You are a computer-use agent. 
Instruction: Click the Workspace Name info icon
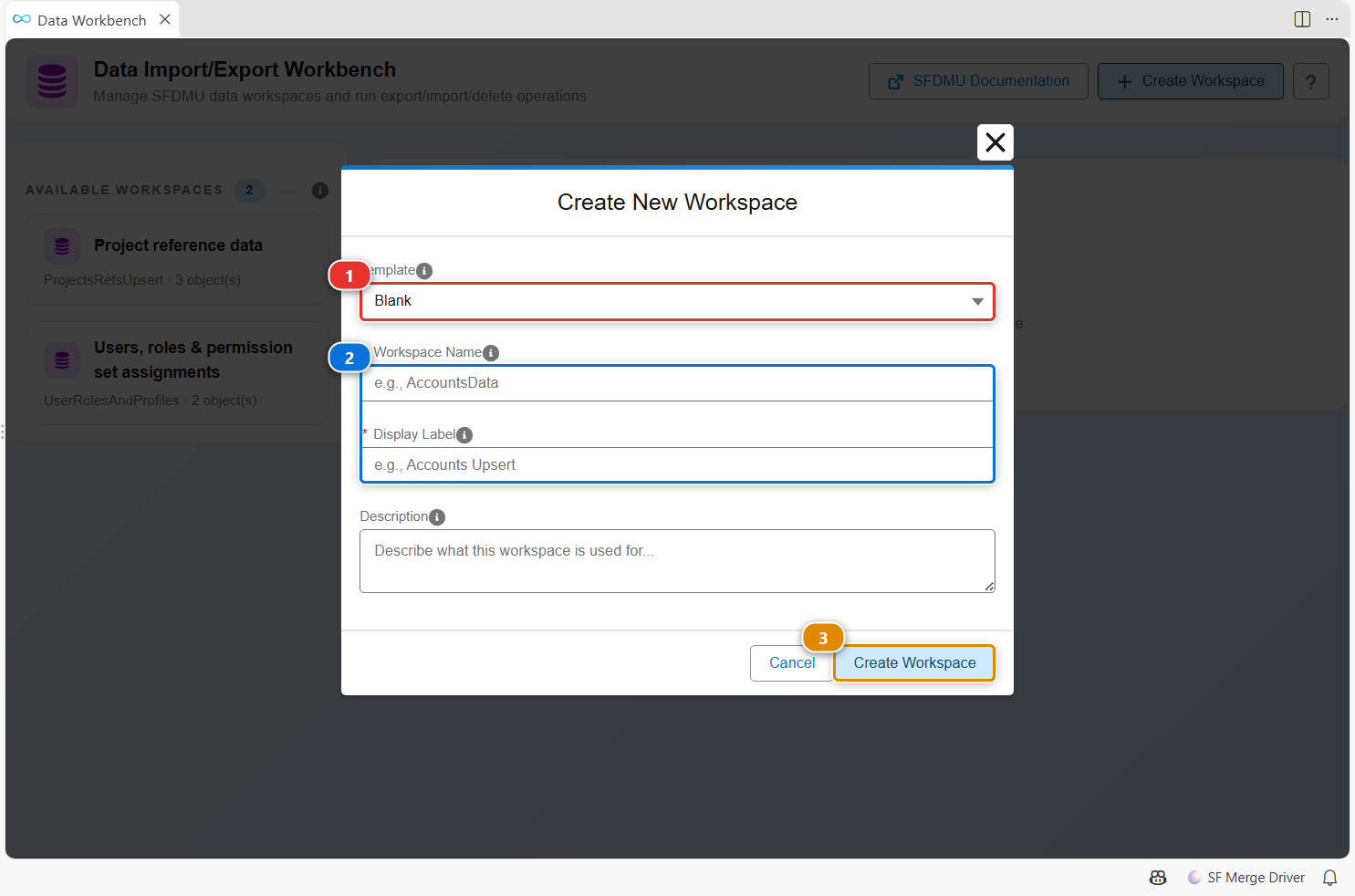(491, 353)
